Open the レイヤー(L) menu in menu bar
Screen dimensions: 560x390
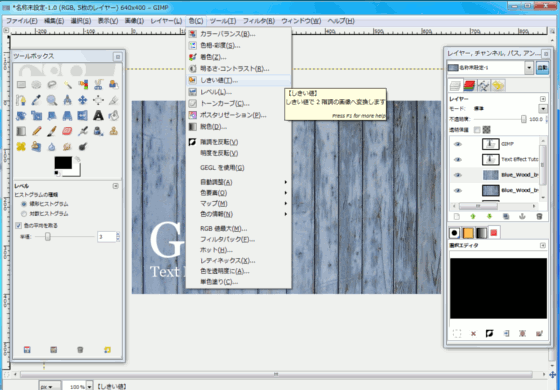tap(166, 21)
